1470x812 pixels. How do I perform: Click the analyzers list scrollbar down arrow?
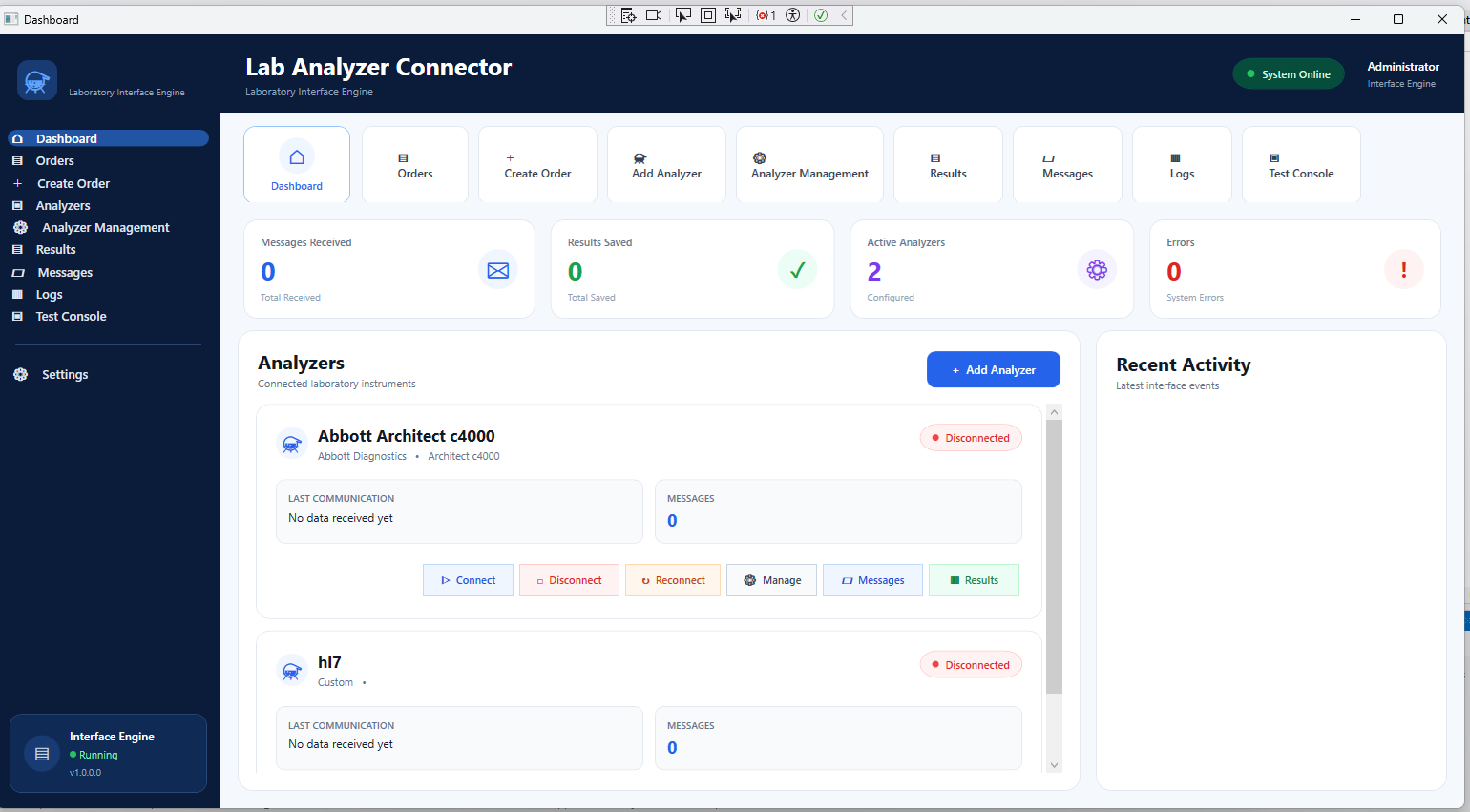(1054, 764)
